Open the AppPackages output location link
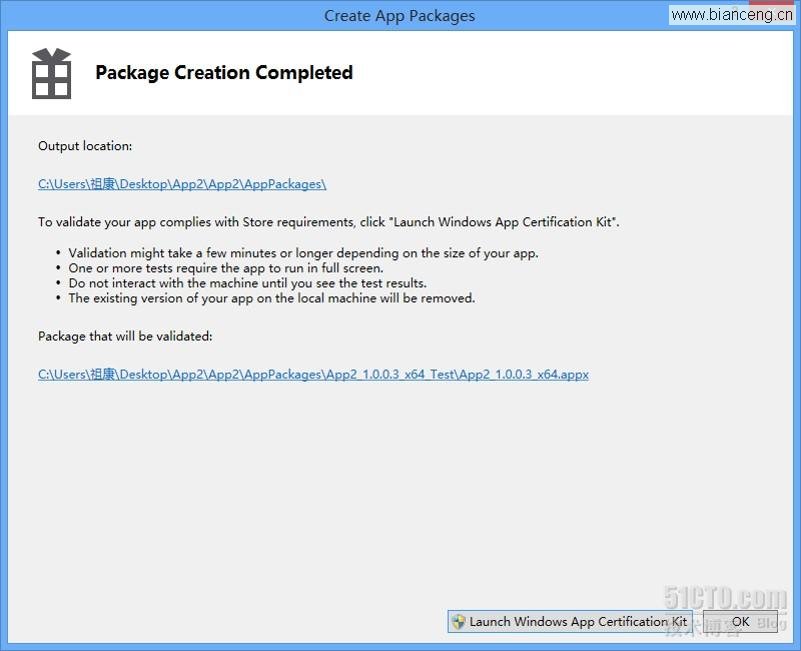Viewport: 801px width, 651px height. tap(182, 184)
